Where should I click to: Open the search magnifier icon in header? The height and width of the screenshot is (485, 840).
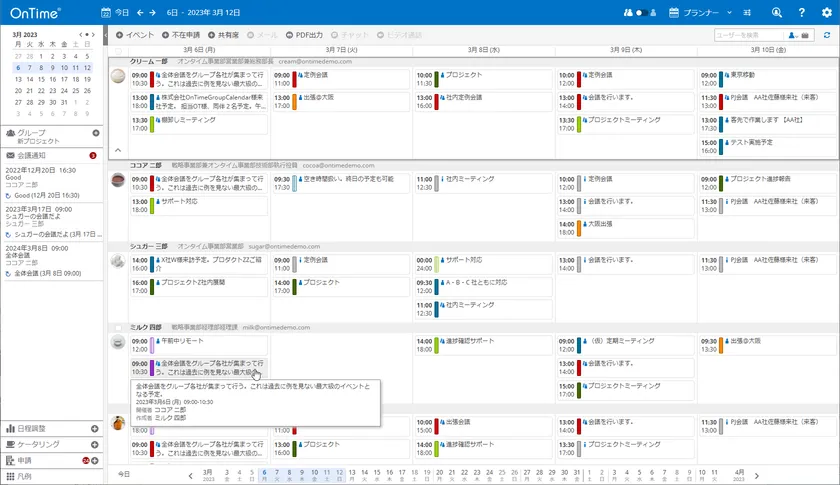tap(777, 12)
